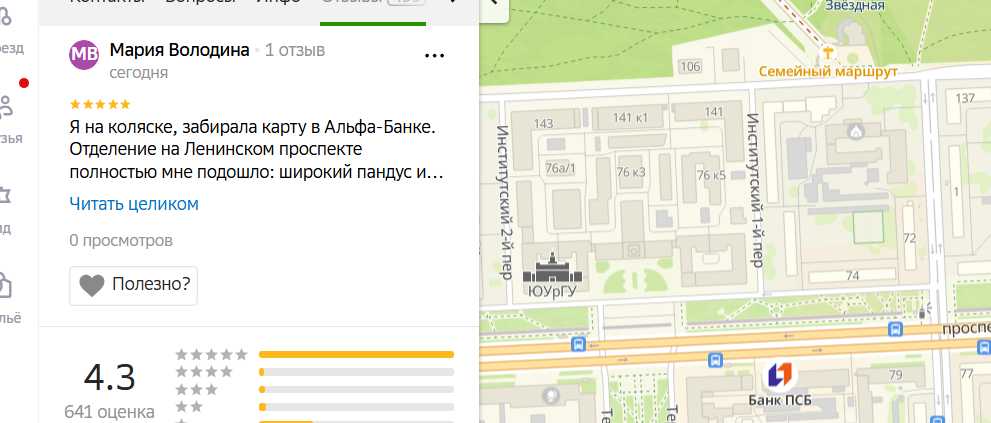
Task: Click building label '141 к1'
Action: pos(630,117)
